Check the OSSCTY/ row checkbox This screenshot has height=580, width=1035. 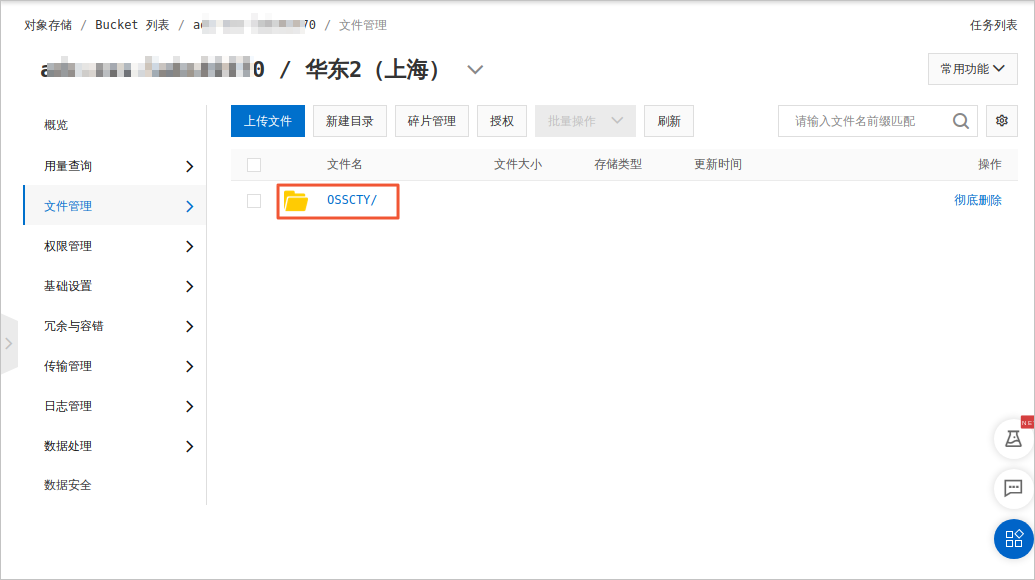coord(254,201)
